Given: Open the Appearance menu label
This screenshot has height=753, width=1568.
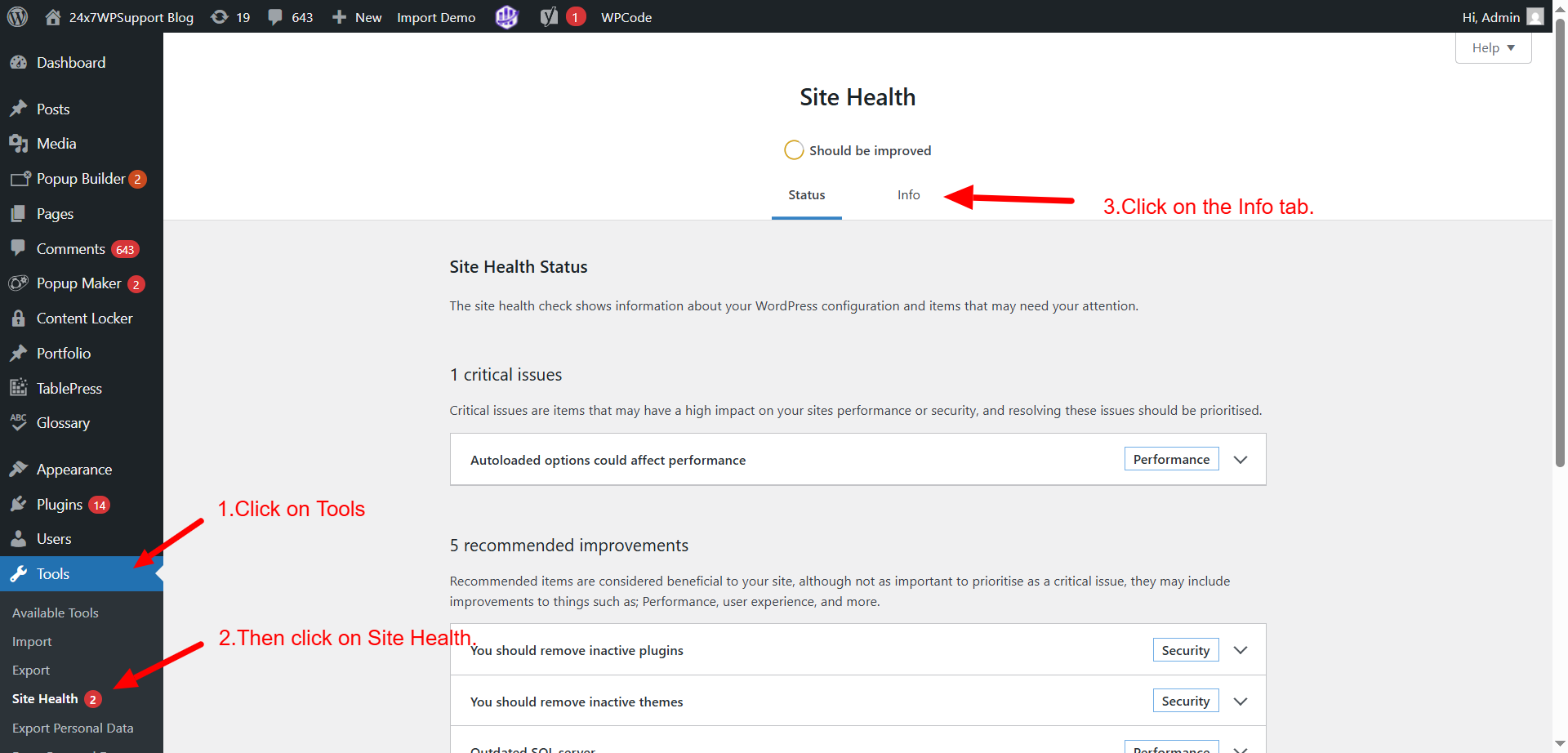Looking at the screenshot, I should pyautogui.click(x=74, y=470).
